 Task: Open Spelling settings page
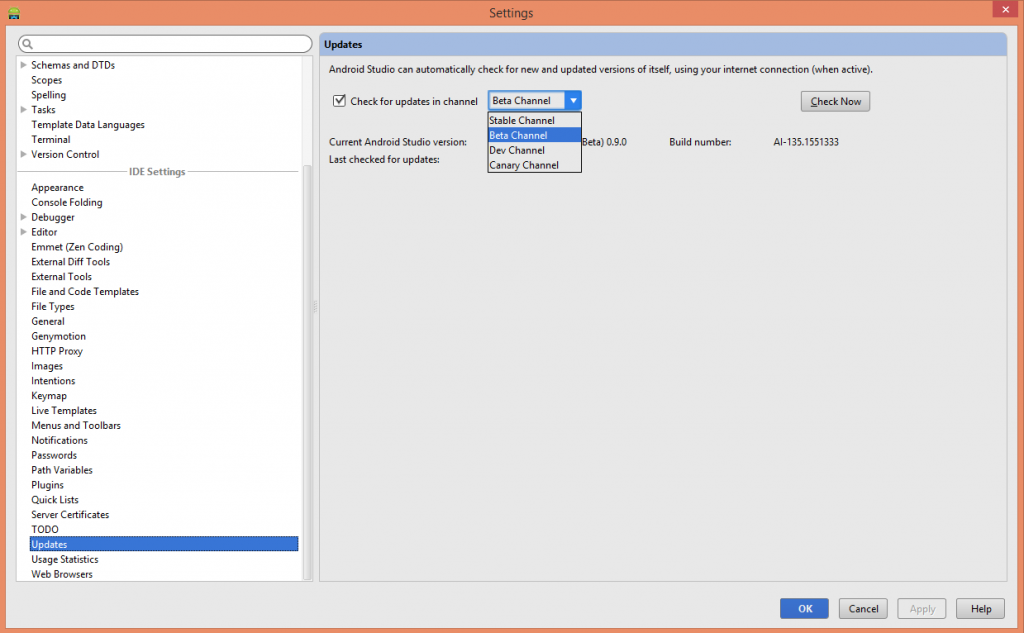pos(48,95)
